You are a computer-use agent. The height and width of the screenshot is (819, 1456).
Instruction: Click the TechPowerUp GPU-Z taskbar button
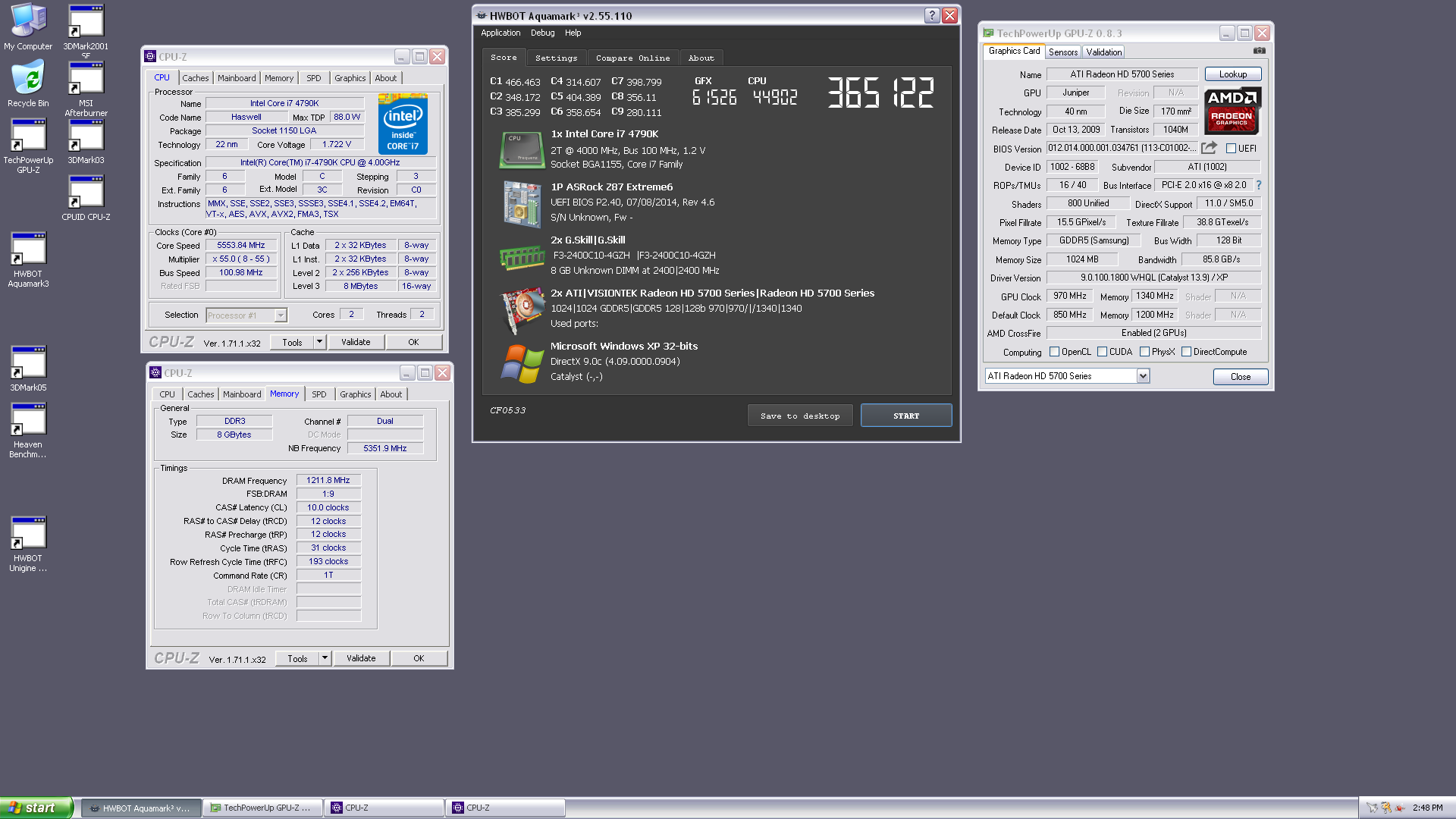(x=262, y=808)
